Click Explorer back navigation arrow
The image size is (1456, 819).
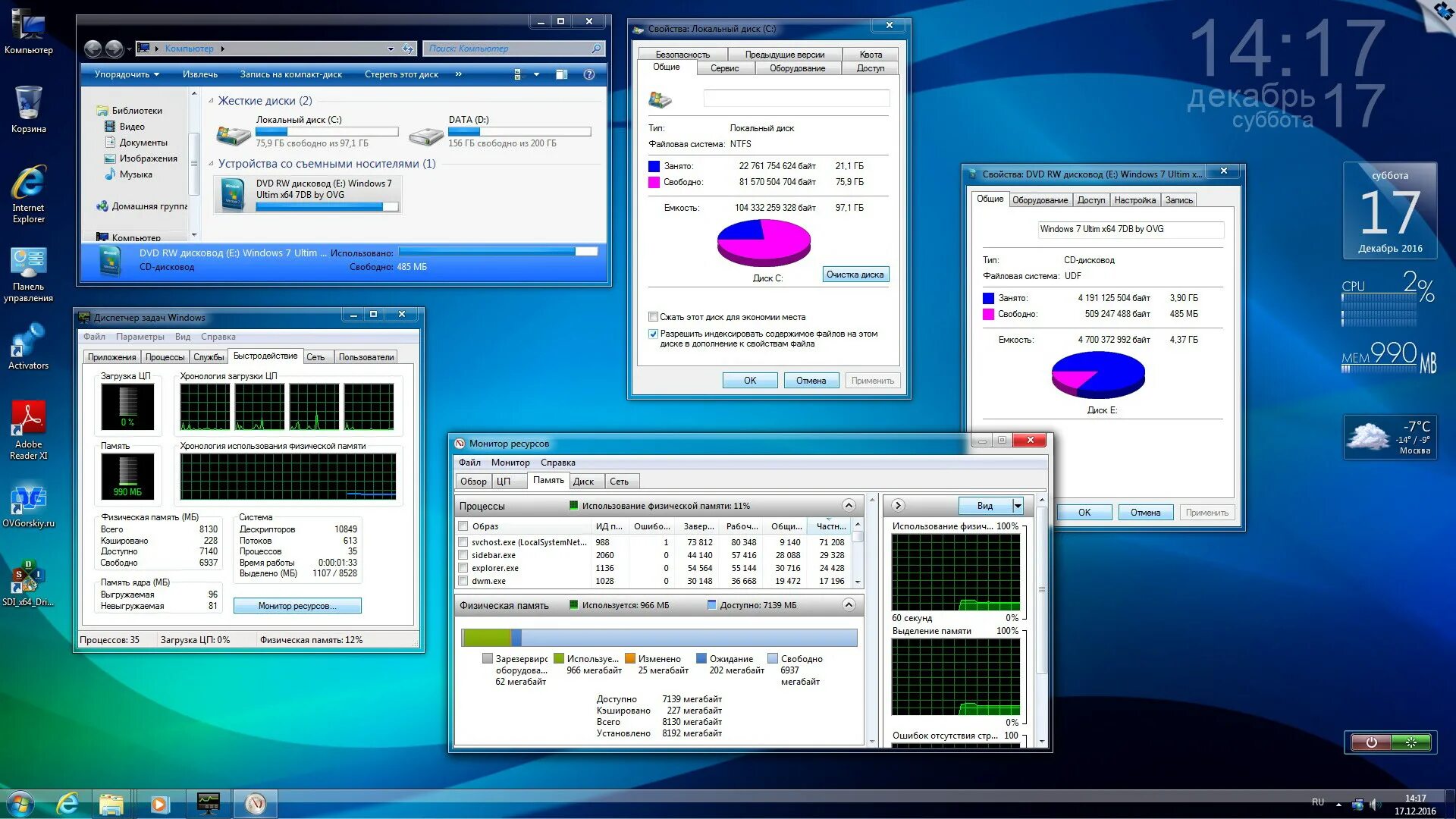(x=93, y=49)
